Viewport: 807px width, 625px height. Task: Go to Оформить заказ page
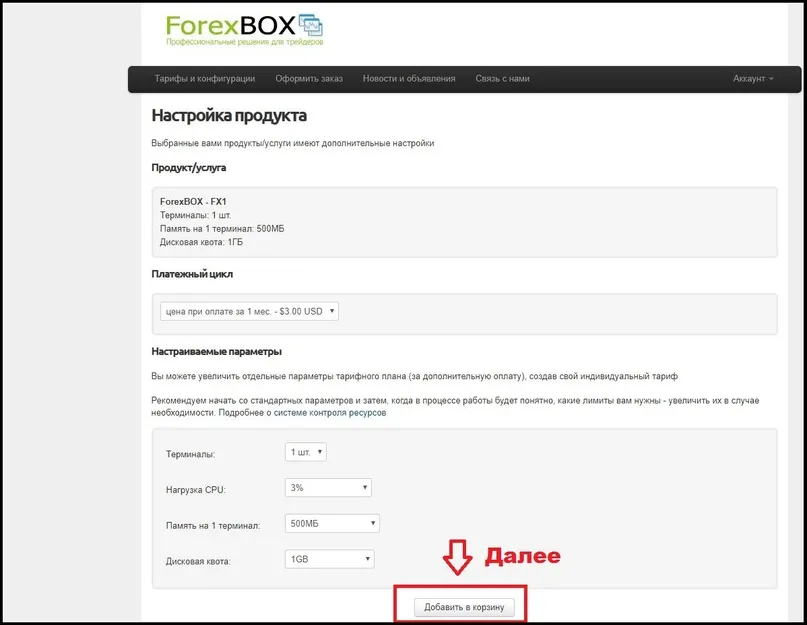pyautogui.click(x=309, y=79)
